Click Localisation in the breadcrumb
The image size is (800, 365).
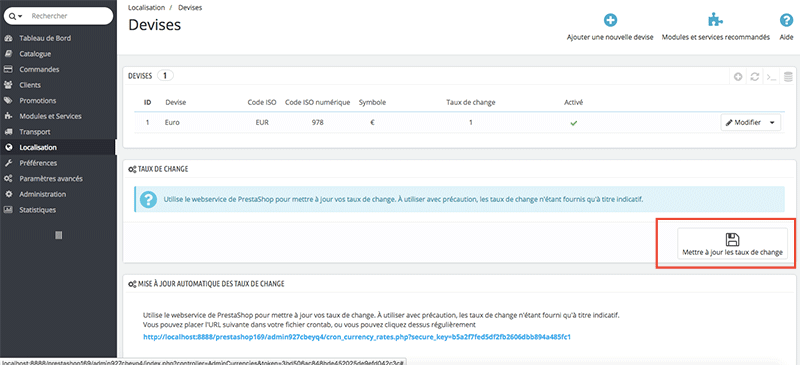pyautogui.click(x=146, y=8)
